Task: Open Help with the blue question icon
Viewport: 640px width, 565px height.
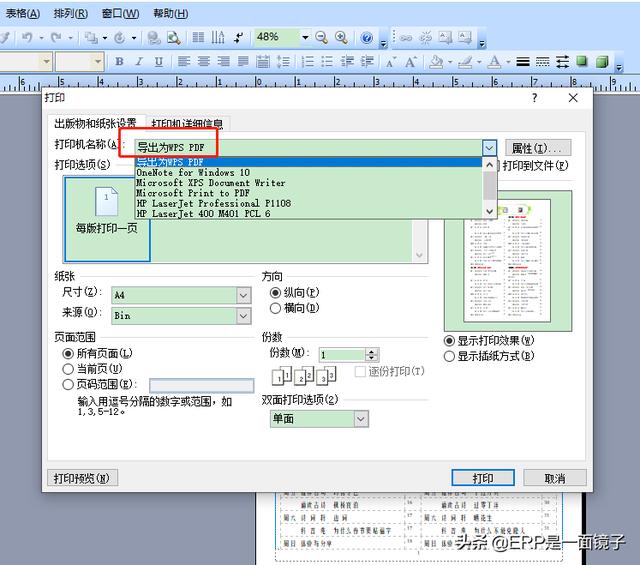Action: point(367,38)
